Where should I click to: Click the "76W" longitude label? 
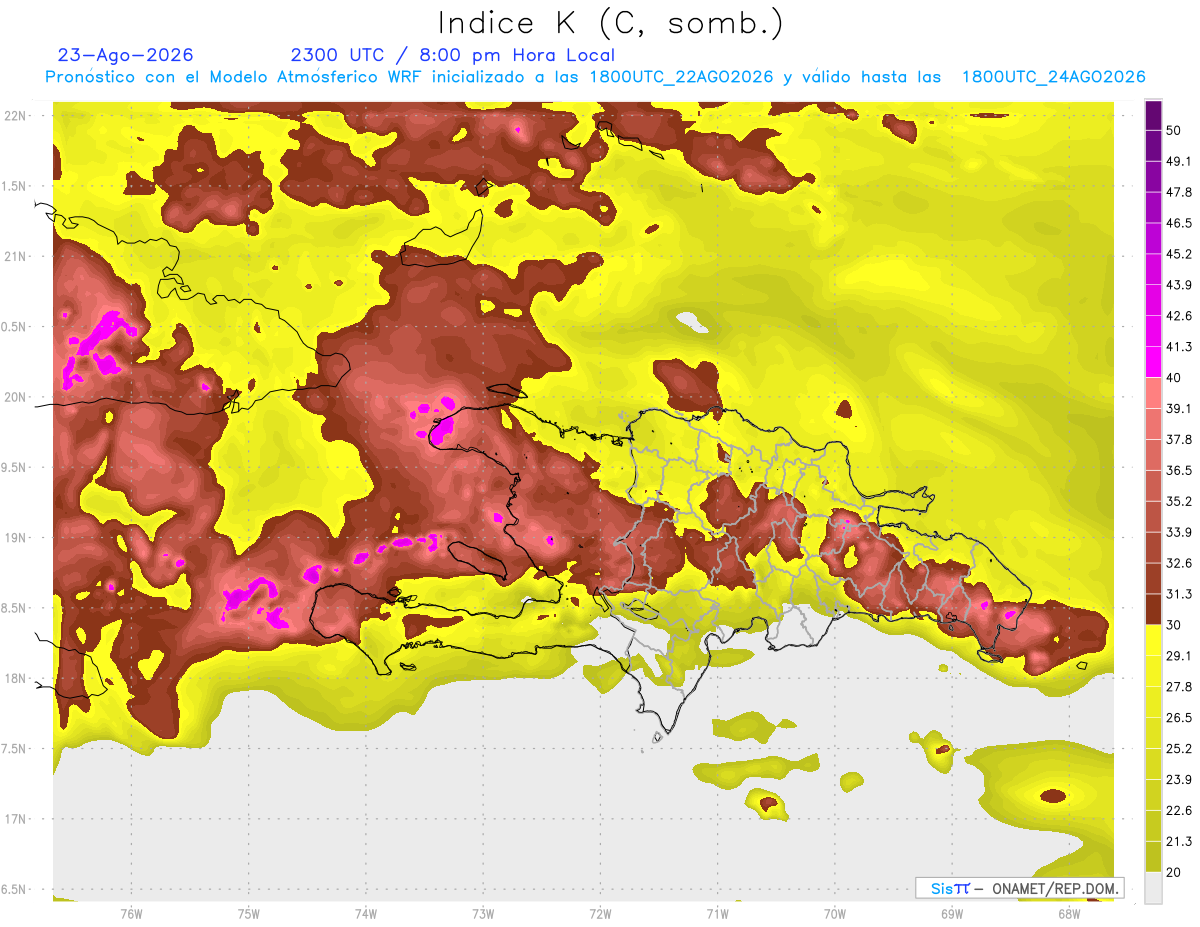tap(131, 914)
